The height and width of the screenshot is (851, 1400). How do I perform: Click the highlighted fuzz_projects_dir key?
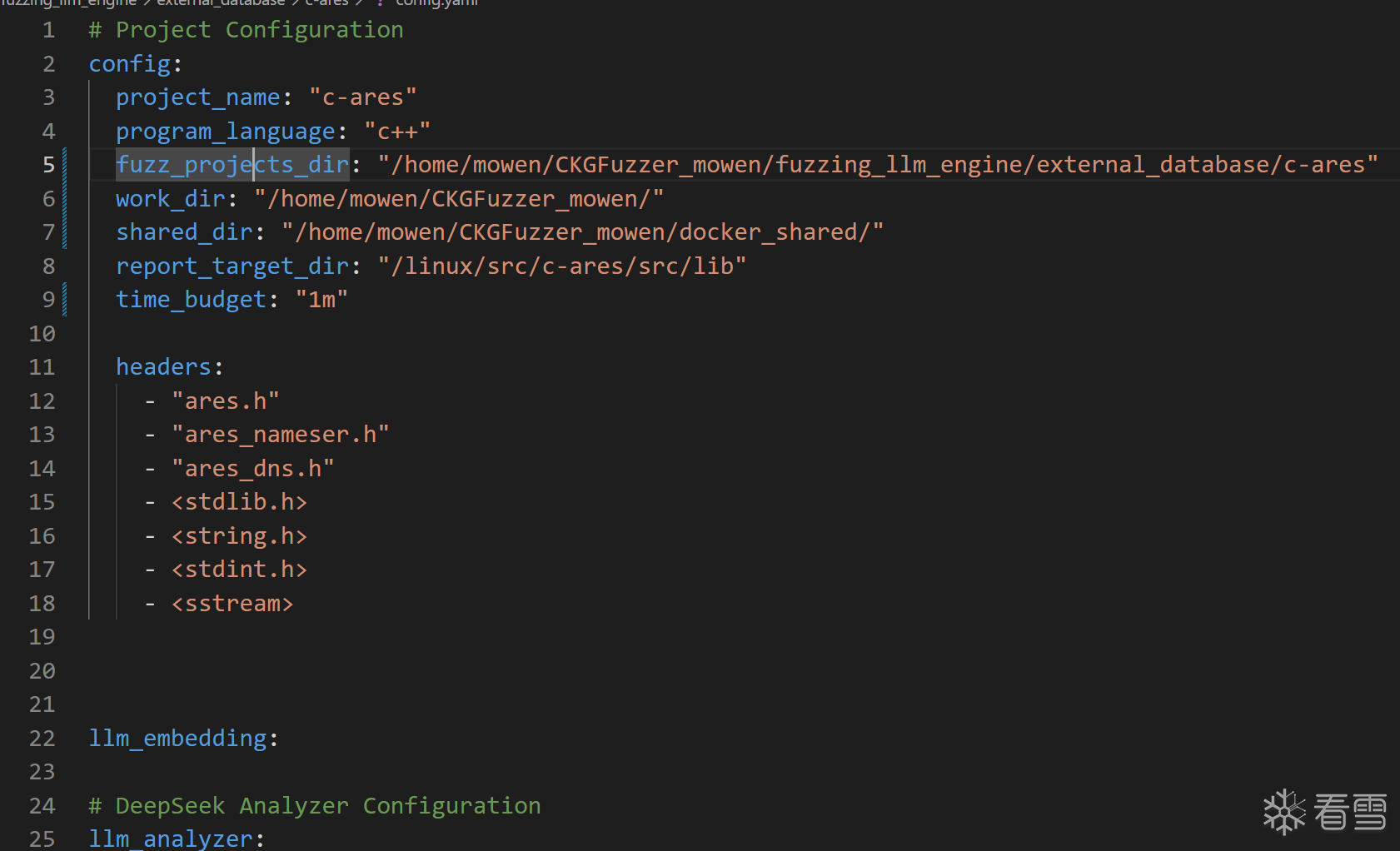pos(232,165)
